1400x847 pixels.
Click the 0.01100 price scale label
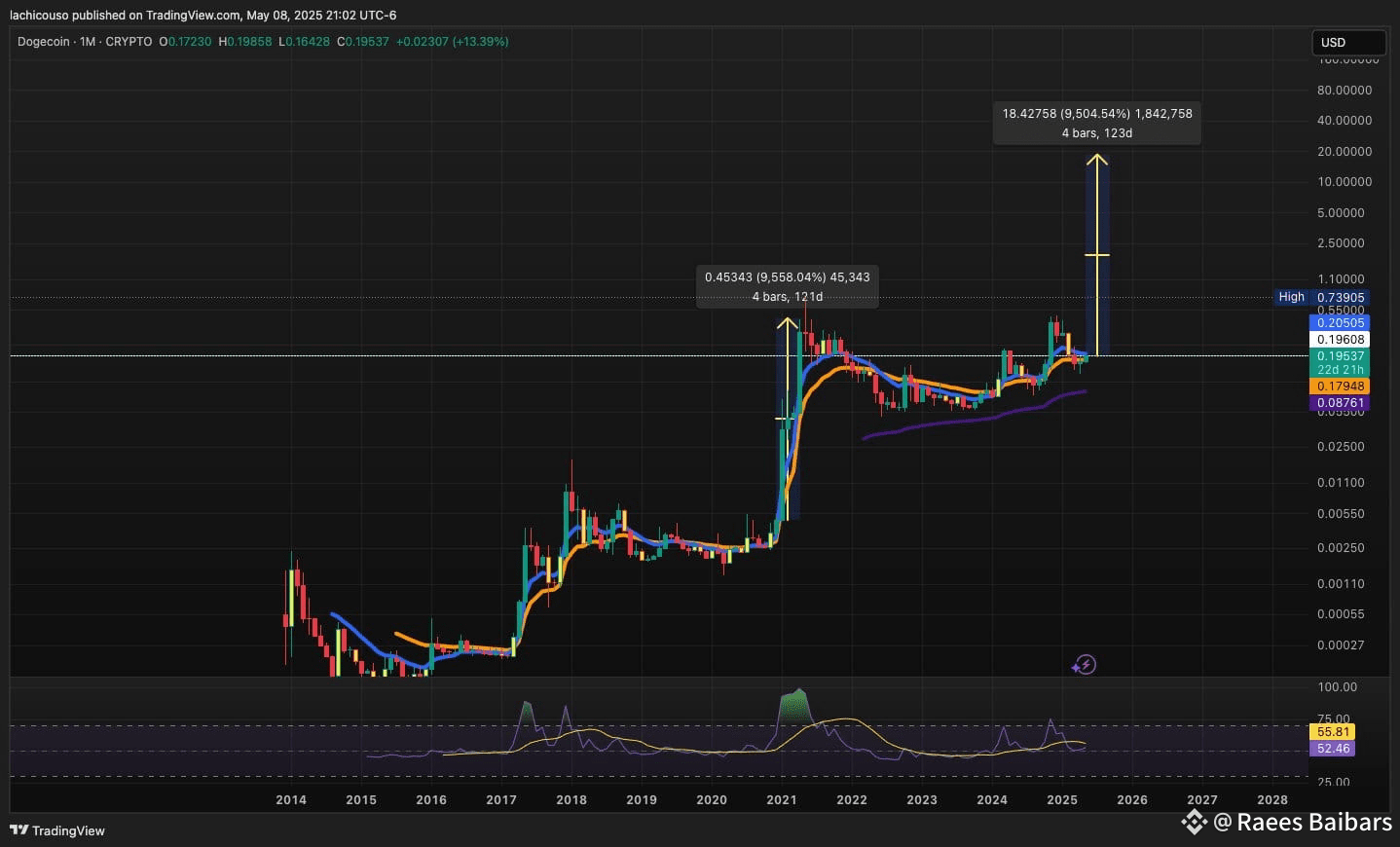(x=1341, y=483)
